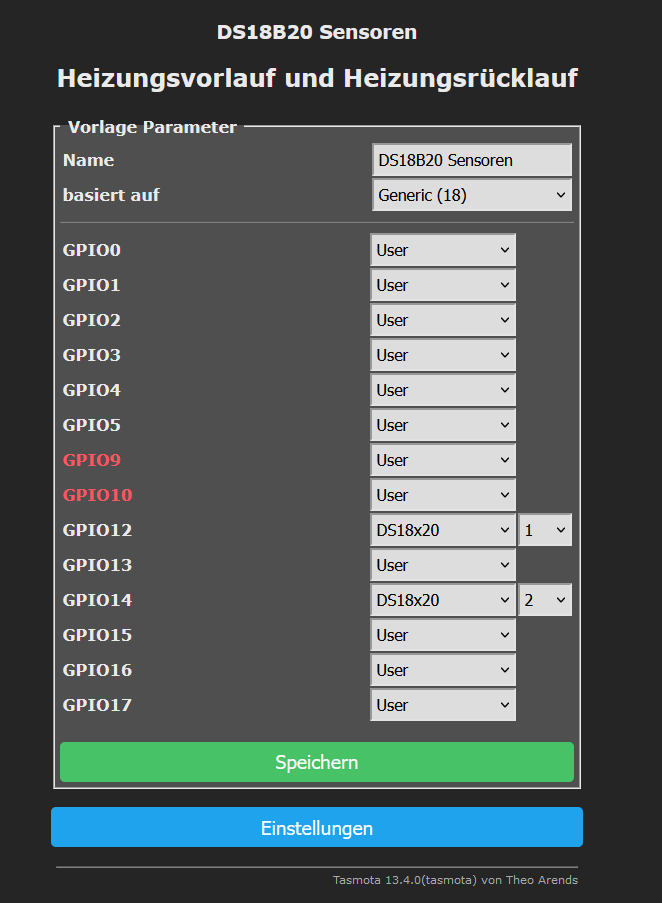
Task: Expand the GPIO1 User dropdown
Action: (443, 285)
